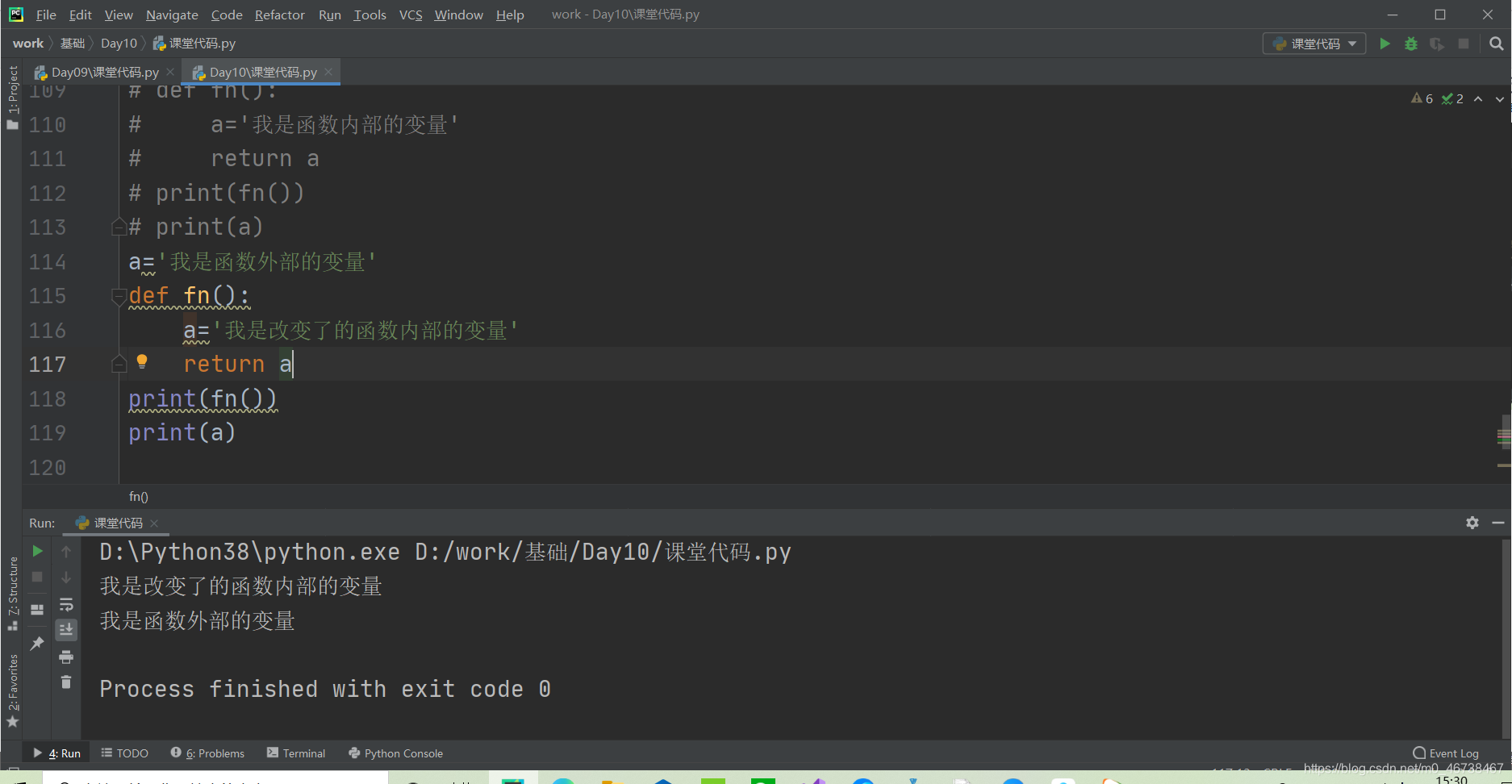This screenshot has width=1512, height=784.
Task: Open Run panel settings gear
Action: pyautogui.click(x=1472, y=523)
